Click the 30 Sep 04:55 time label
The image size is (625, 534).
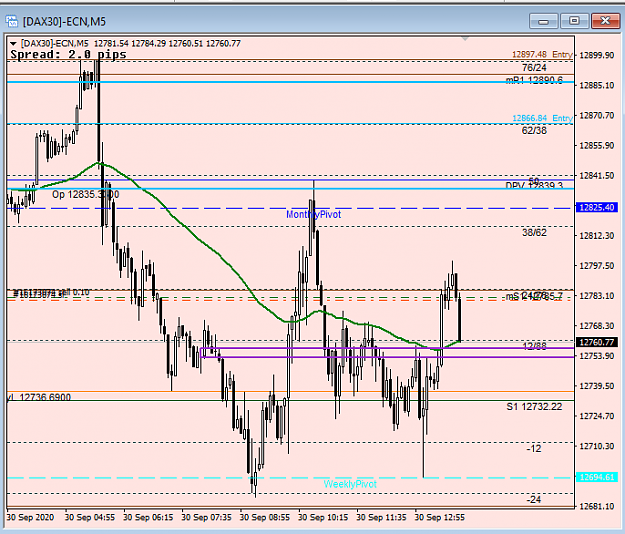click(90, 517)
